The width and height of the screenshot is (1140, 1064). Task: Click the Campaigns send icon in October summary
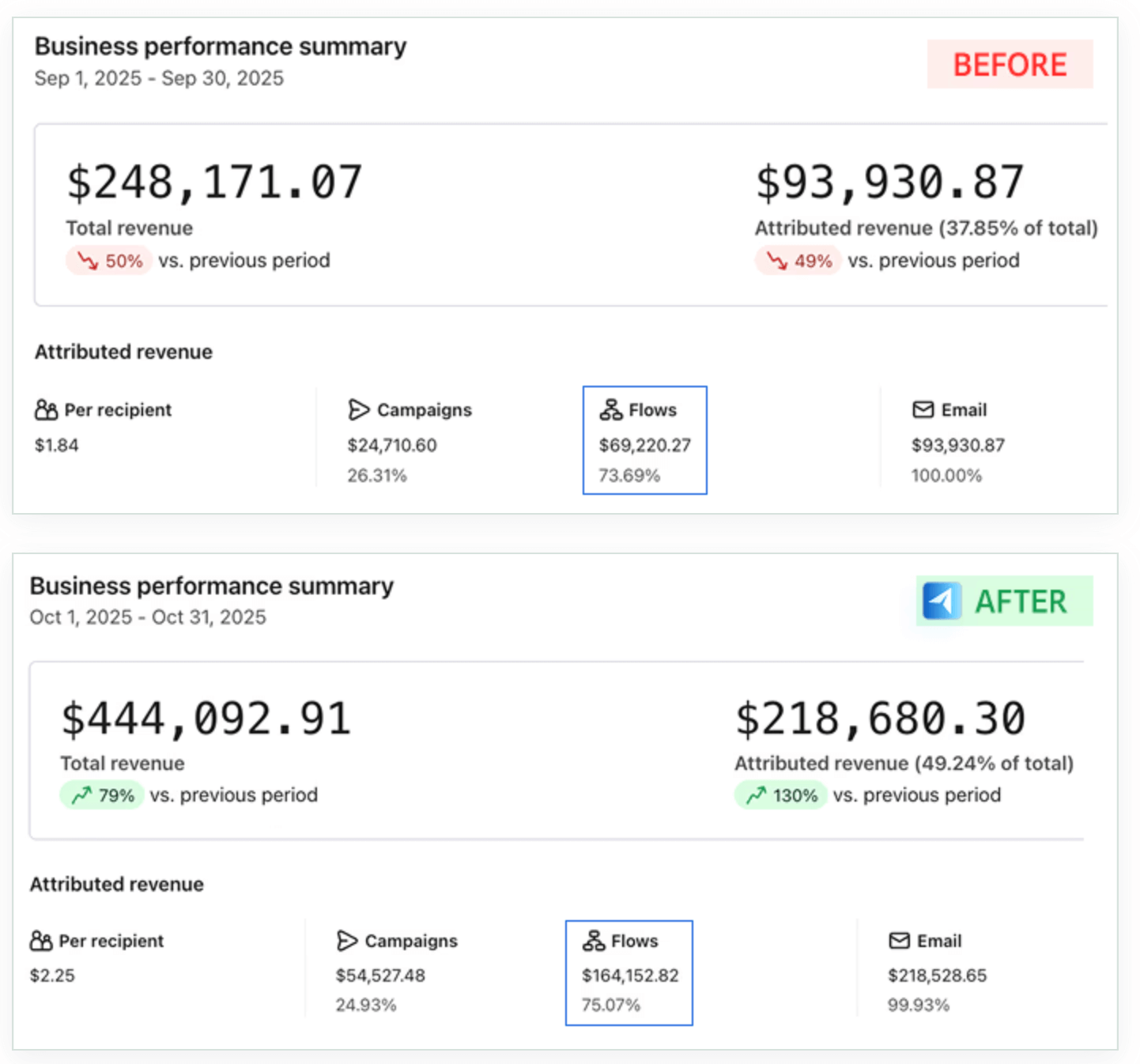click(347, 941)
